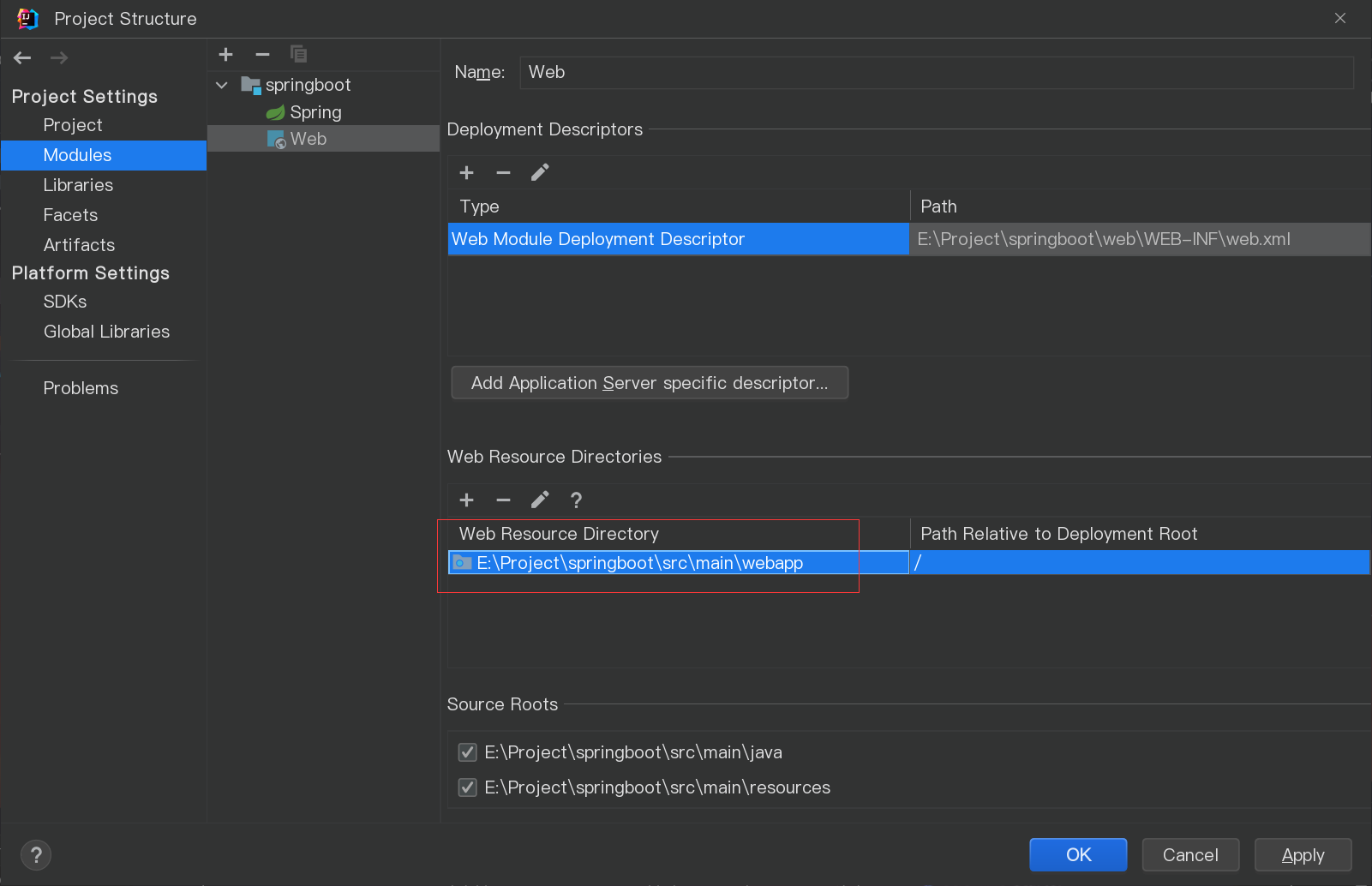Click Add Application Server specific descriptor button
Image resolution: width=1372 pixels, height=886 pixels.
tap(650, 383)
